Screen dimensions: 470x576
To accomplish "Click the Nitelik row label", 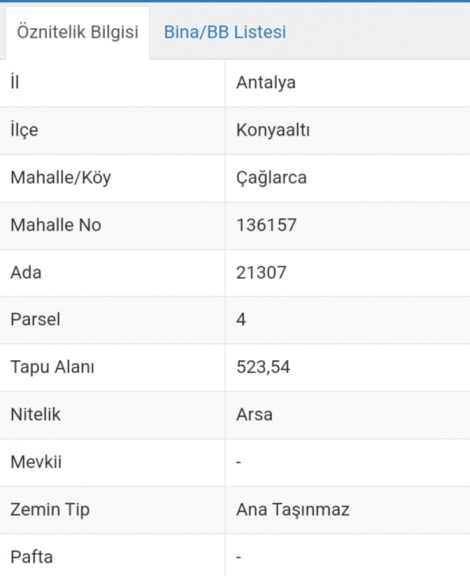I will 35,415.
